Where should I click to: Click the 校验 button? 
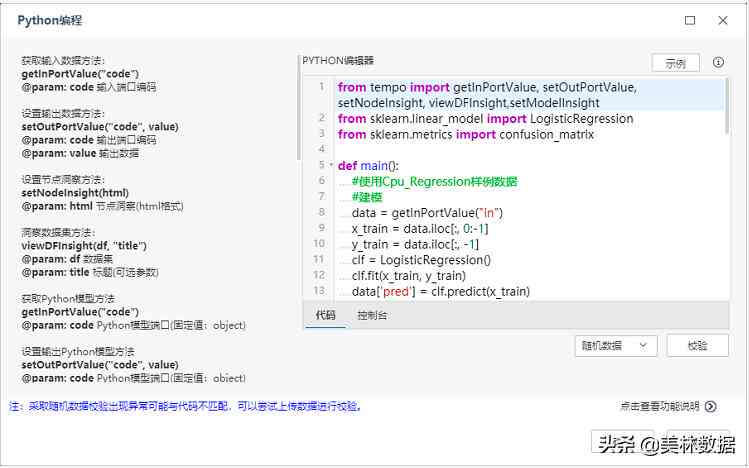point(697,346)
